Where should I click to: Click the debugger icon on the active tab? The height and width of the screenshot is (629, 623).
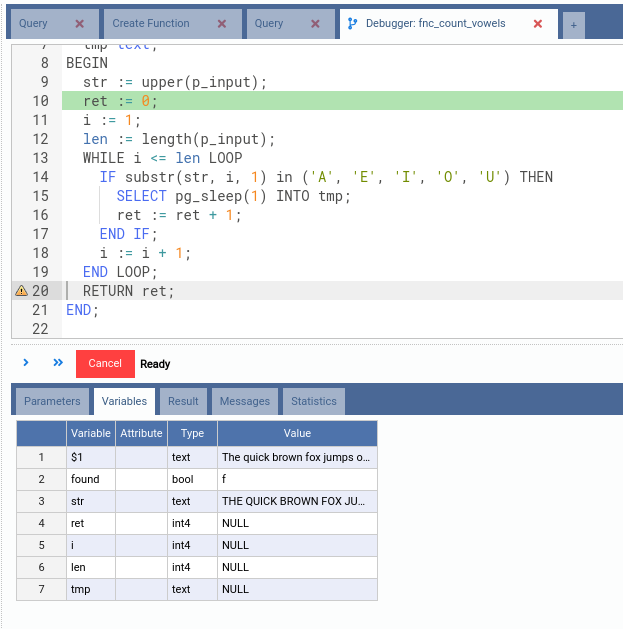[353, 23]
